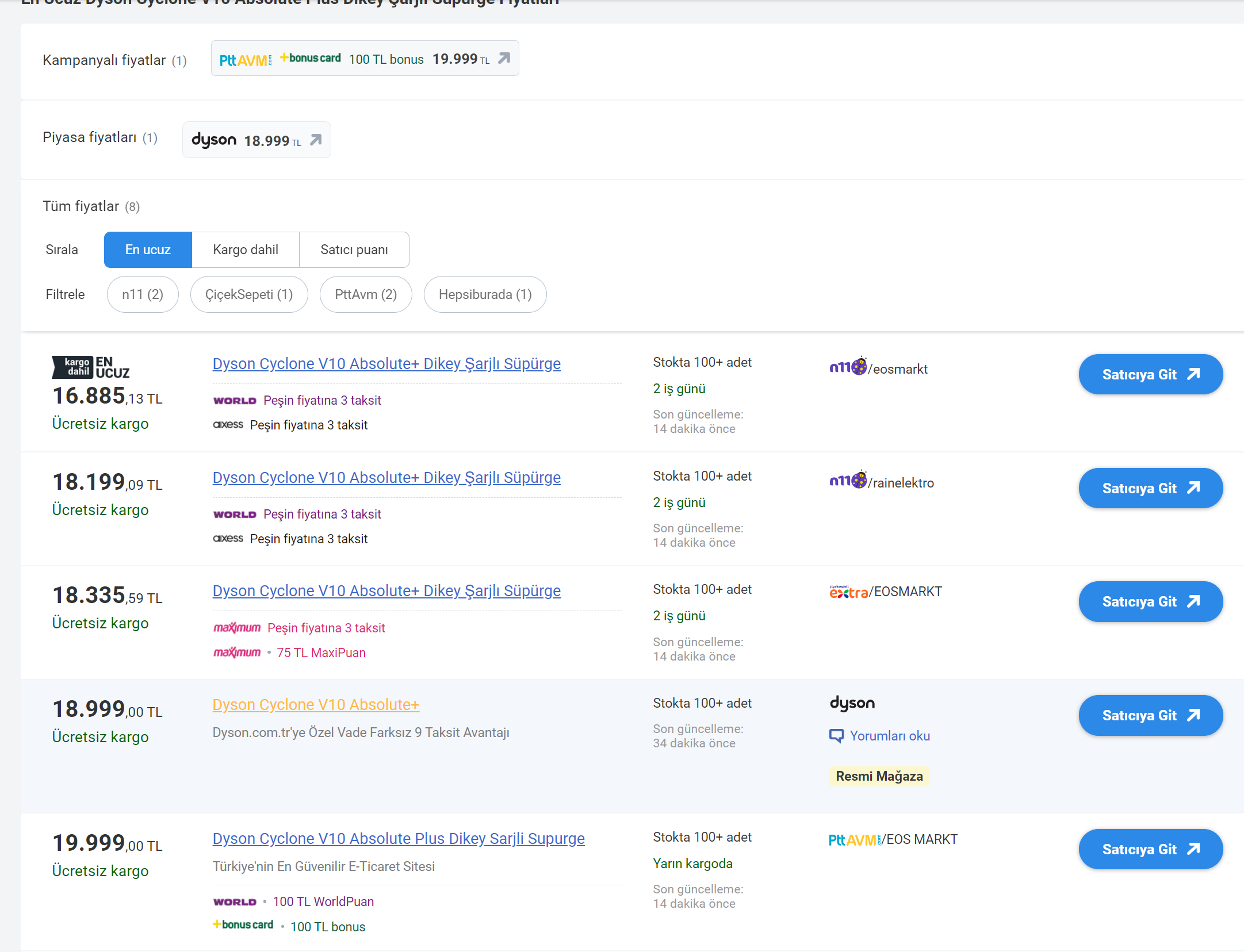Click the '19.999 TL' campaign price

(x=461, y=59)
